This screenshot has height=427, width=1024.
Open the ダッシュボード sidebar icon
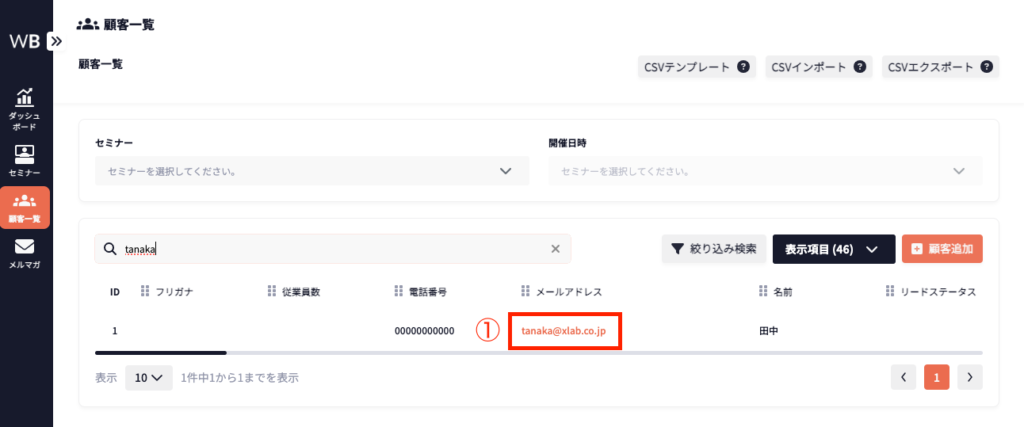[24, 109]
